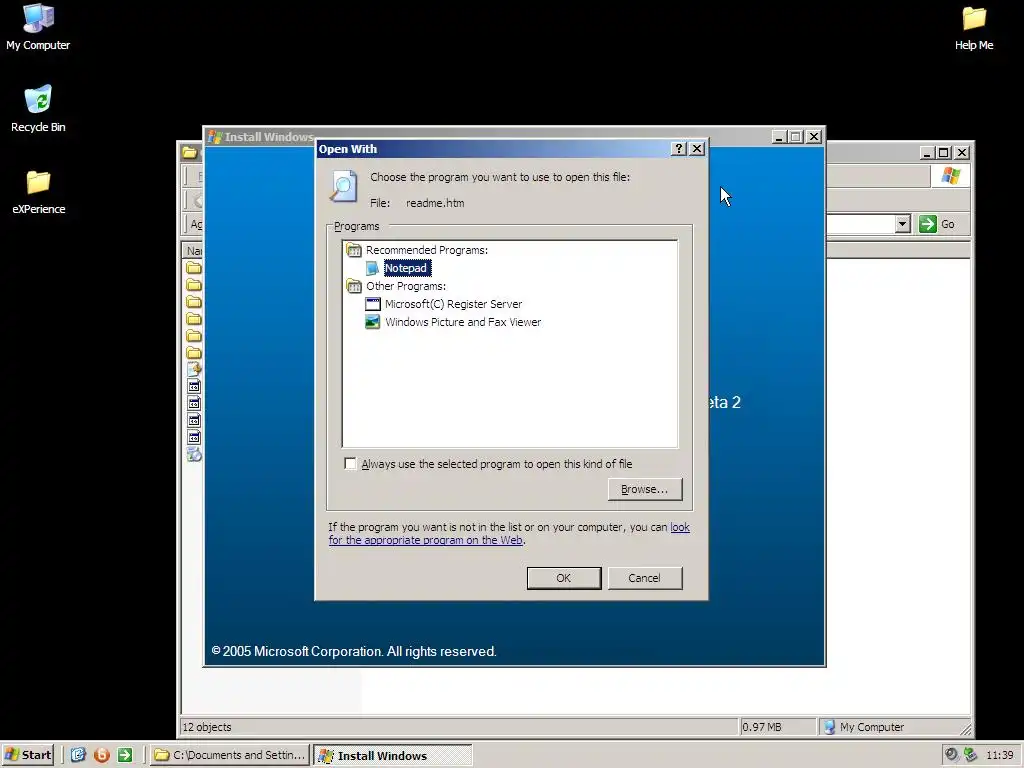Click the Go button in Explorer window
The image size is (1024, 768).
coord(937,224)
